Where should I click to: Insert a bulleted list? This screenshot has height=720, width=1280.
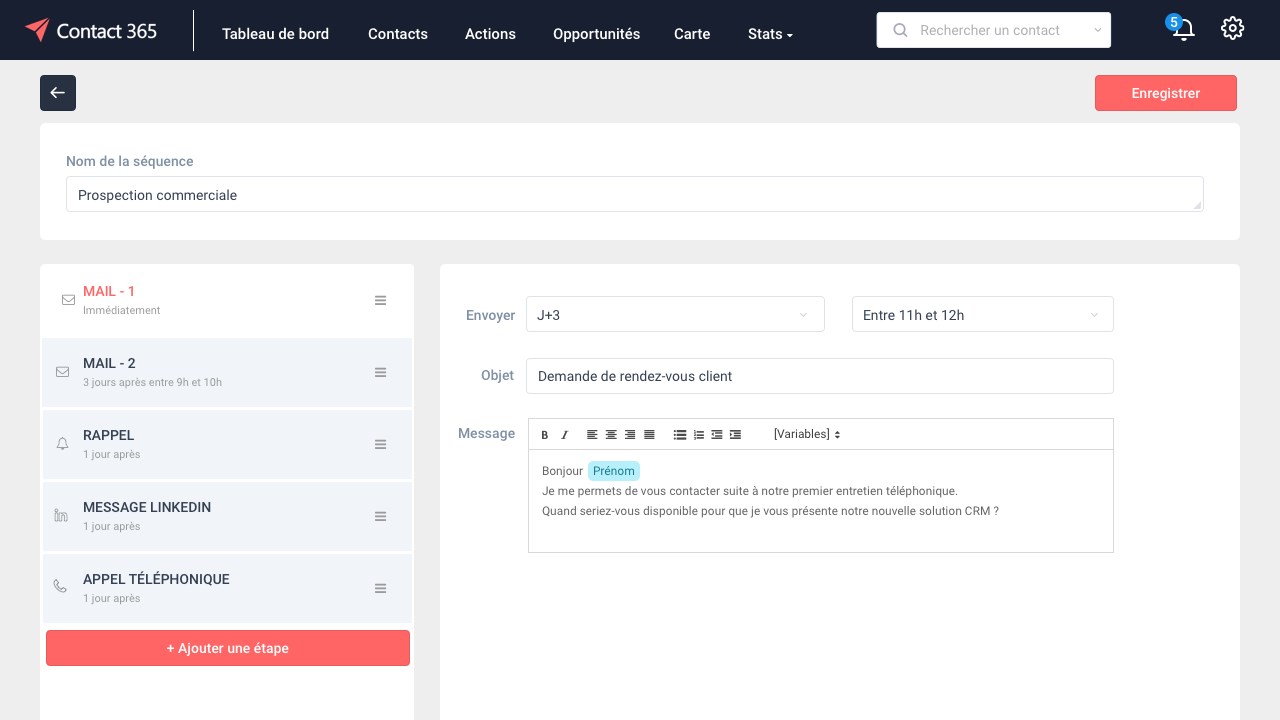point(680,435)
